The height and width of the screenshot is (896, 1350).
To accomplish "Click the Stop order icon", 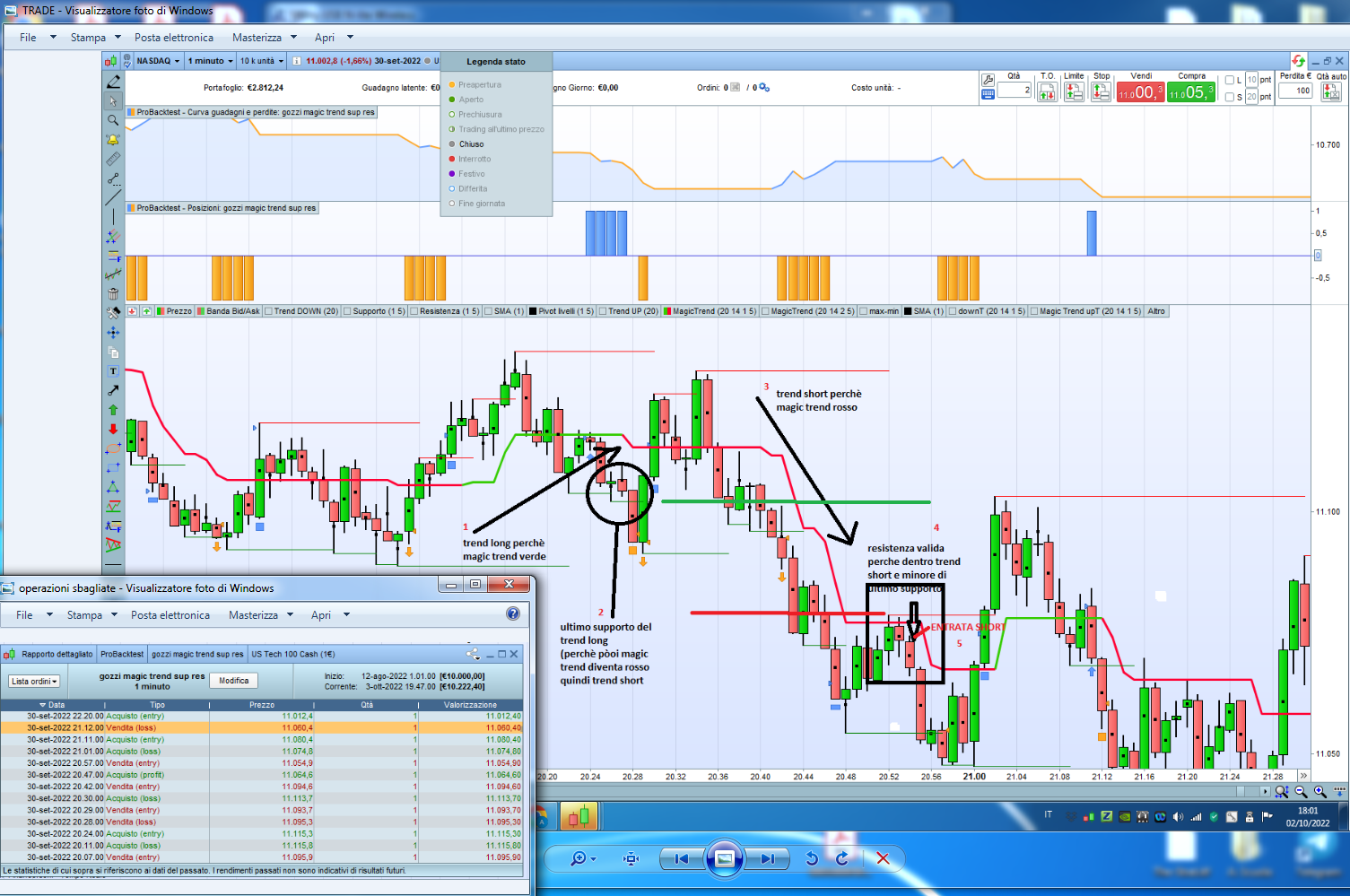I will [1102, 91].
